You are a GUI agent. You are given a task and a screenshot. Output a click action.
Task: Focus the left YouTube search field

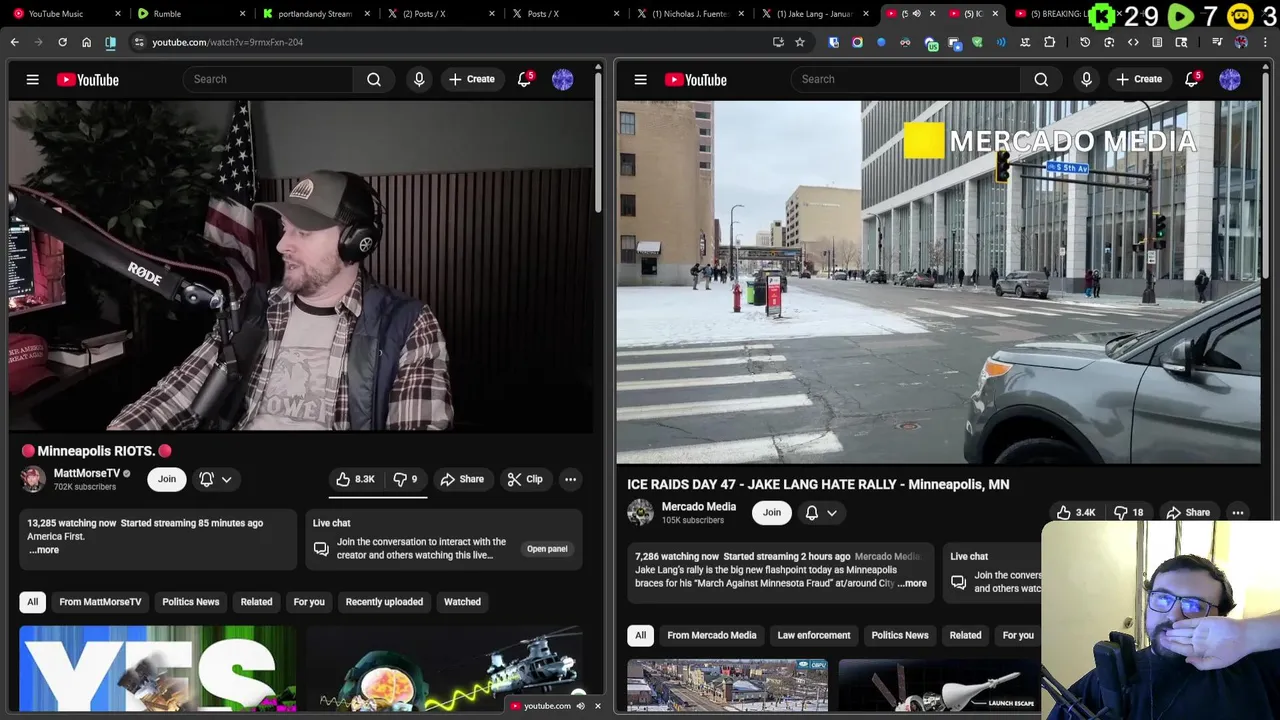268,79
